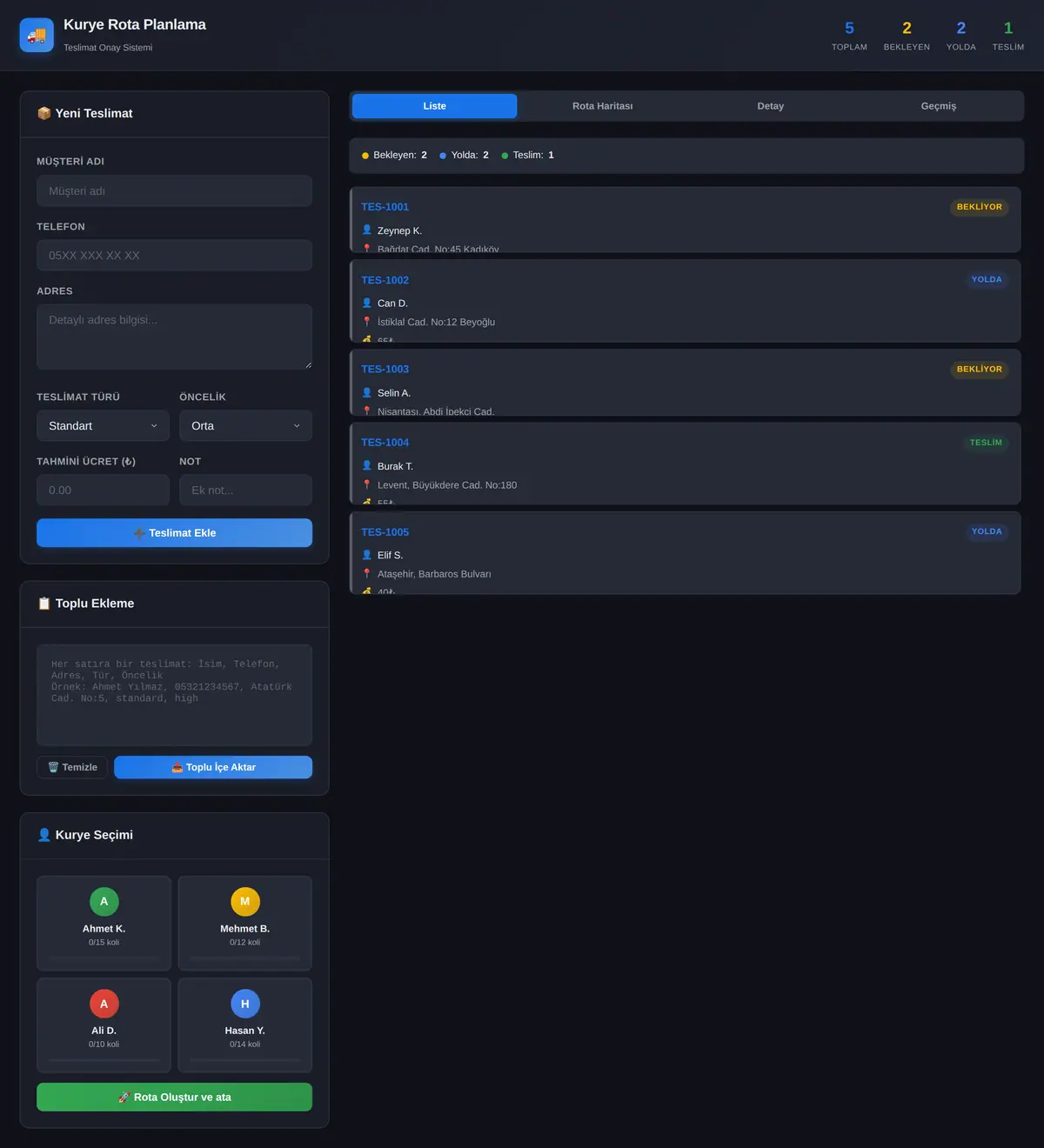This screenshot has width=1044, height=1148.
Task: Click the person icon next to Burak T.
Action: click(367, 466)
